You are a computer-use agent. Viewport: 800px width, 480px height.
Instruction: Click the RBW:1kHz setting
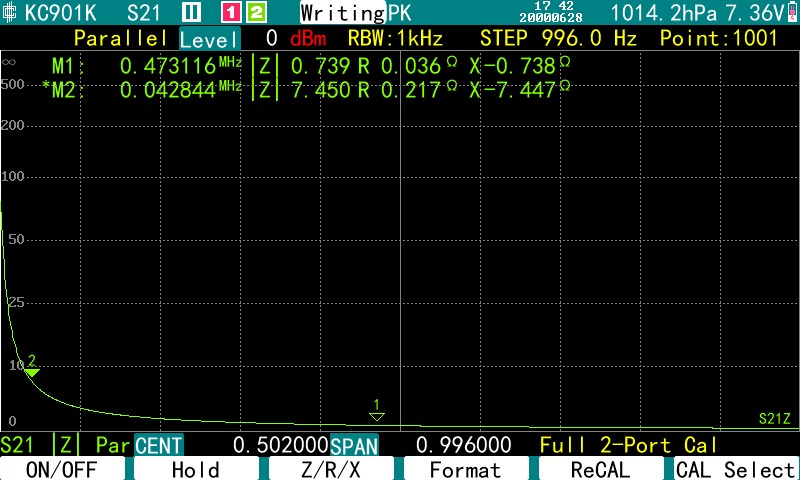point(395,38)
